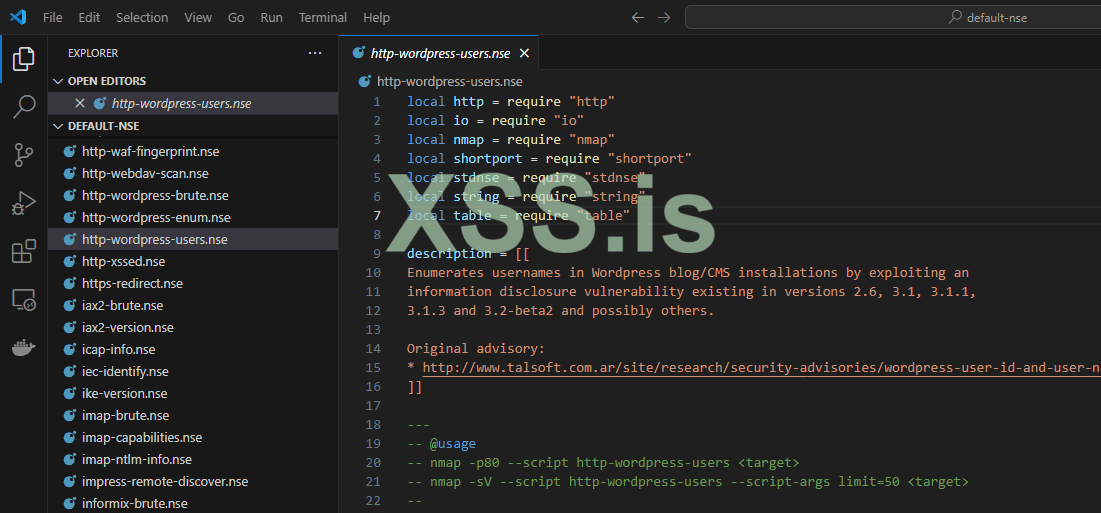Viewport: 1101px width, 513px height.
Task: Select the http-wordpress-users.nse editor tab
Action: 440,53
